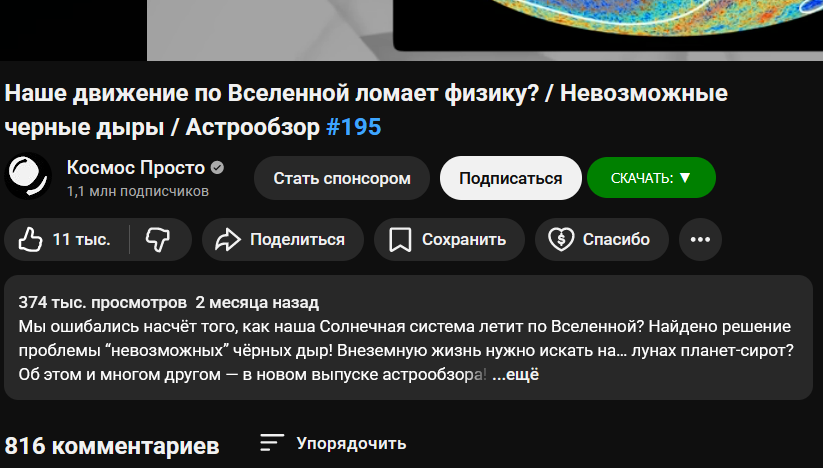The width and height of the screenshot is (823, 468).
Task: Click the Поделиться share arrow icon
Action: click(x=229, y=240)
